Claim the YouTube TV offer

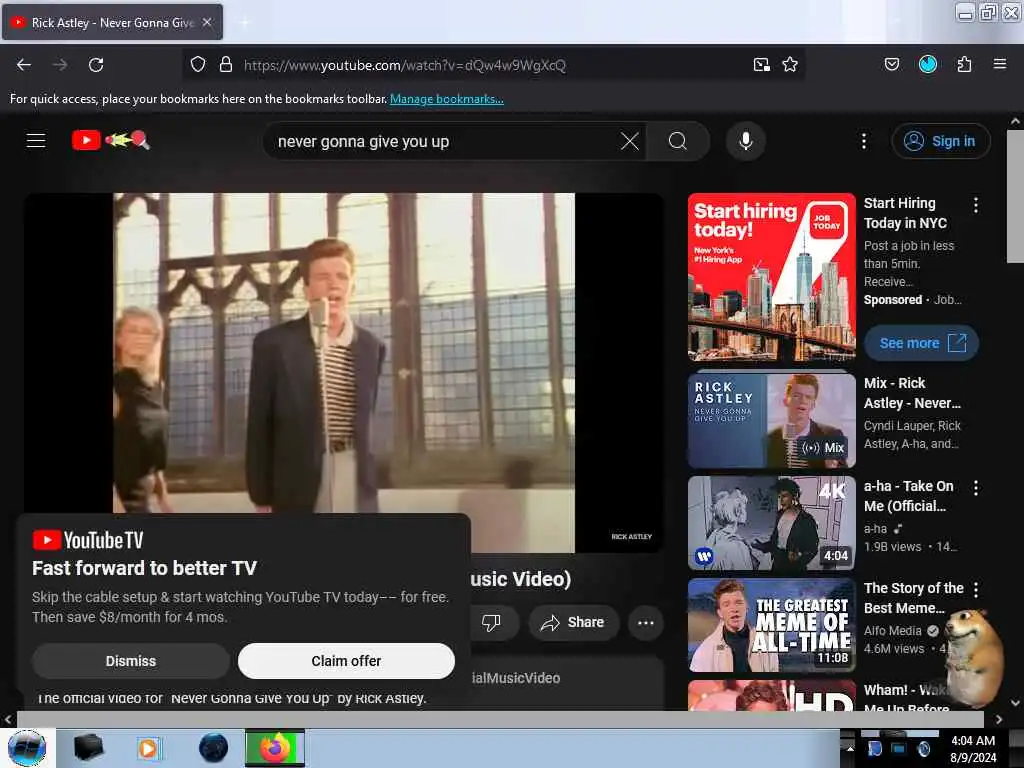click(346, 661)
